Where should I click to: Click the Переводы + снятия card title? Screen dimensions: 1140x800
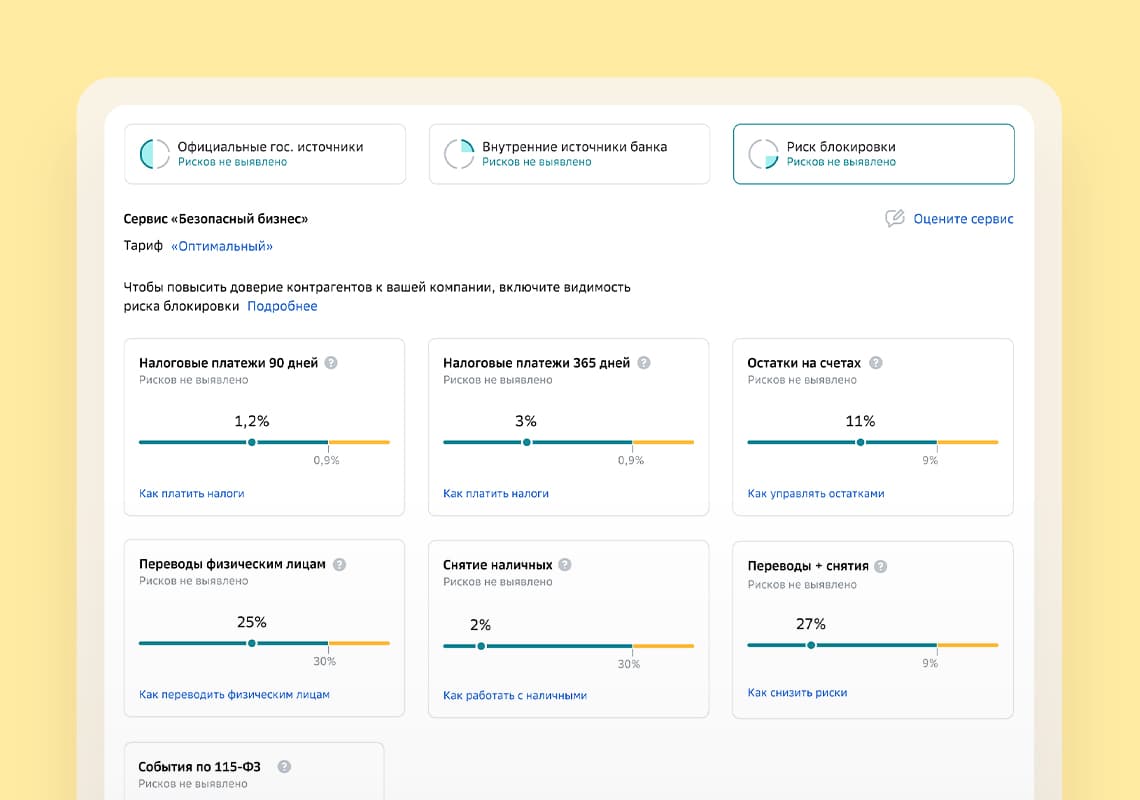808,566
